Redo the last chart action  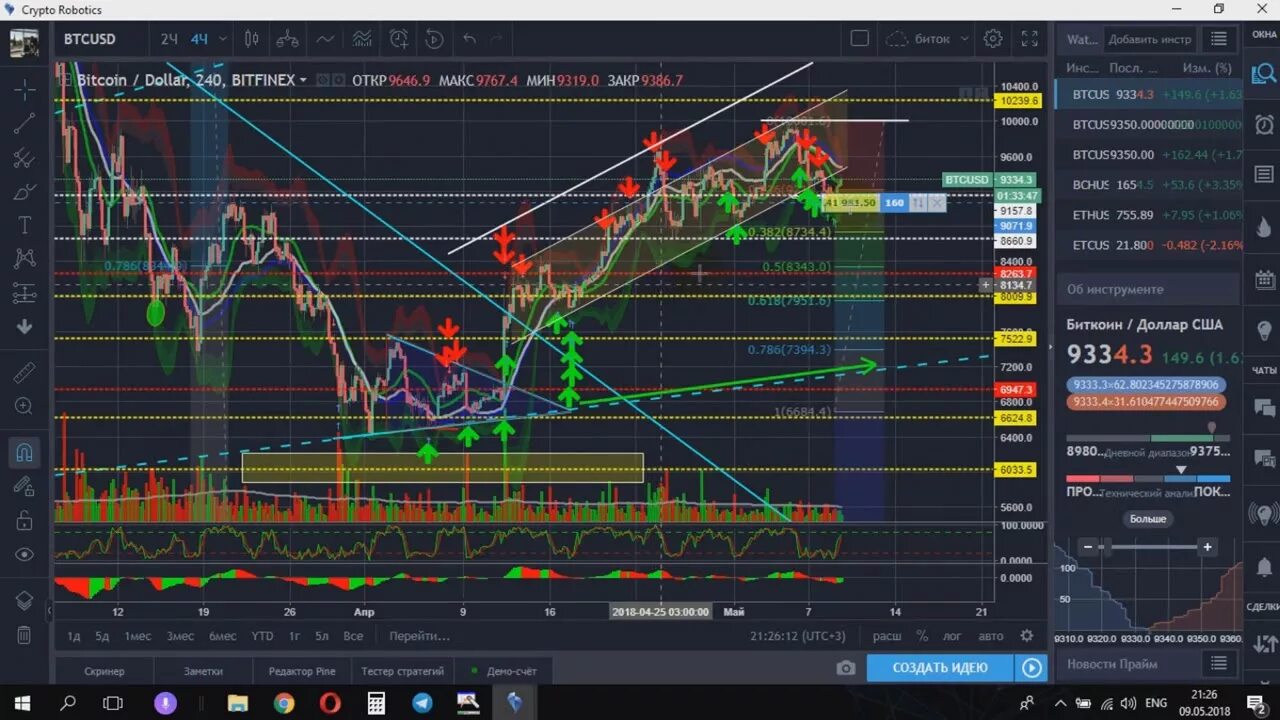tap(497, 39)
